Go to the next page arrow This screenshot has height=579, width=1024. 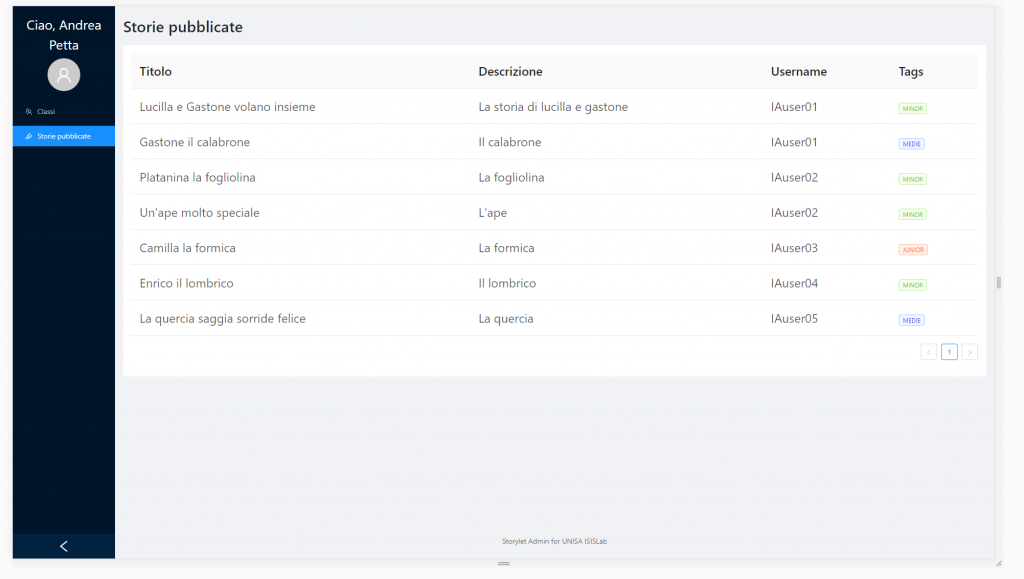pyautogui.click(x=969, y=352)
